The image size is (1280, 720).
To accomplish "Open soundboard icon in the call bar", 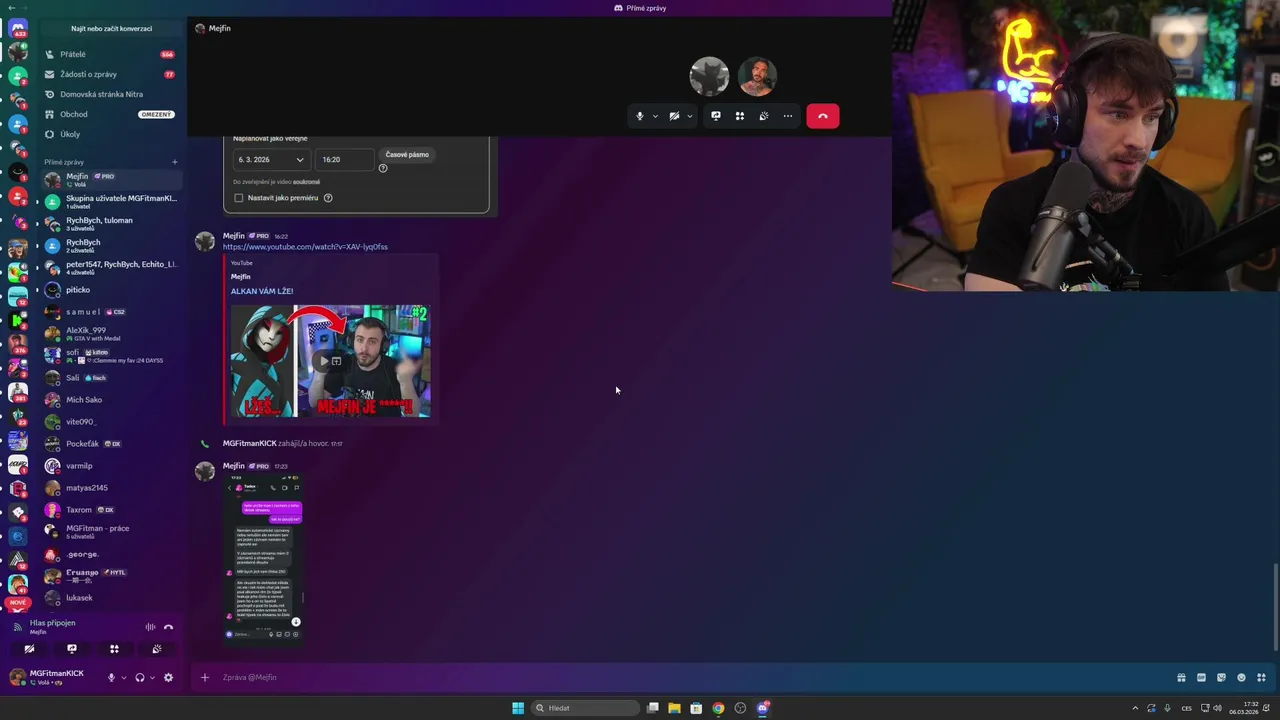I will click(764, 116).
